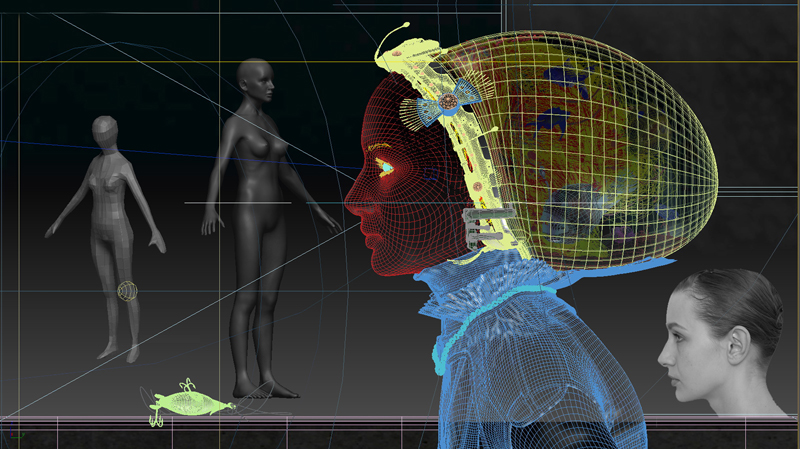The height and width of the screenshot is (449, 800).
Task: Select the woman profile reference photo
Action: [722, 342]
